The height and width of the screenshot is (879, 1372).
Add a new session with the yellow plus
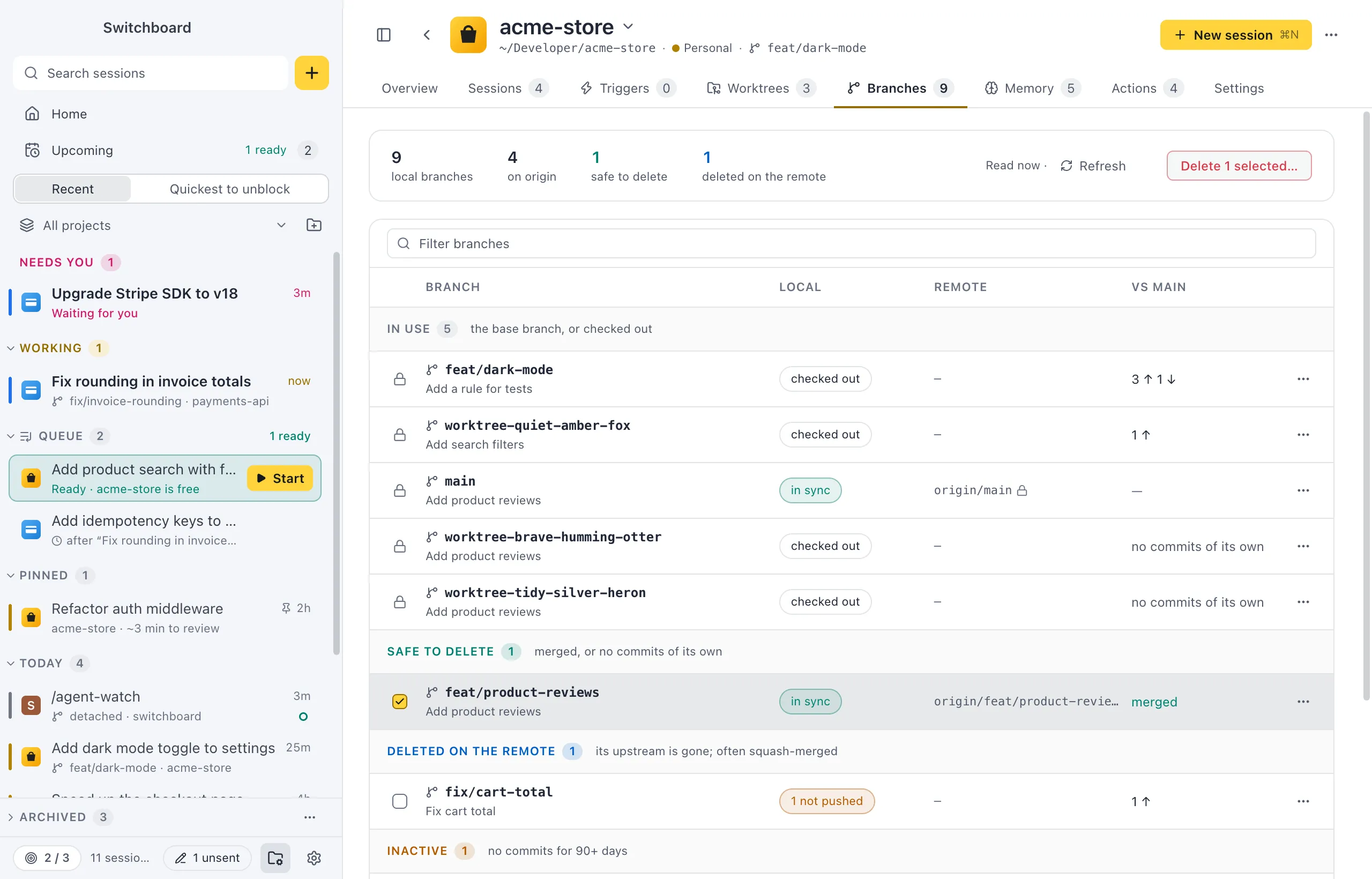[311, 72]
